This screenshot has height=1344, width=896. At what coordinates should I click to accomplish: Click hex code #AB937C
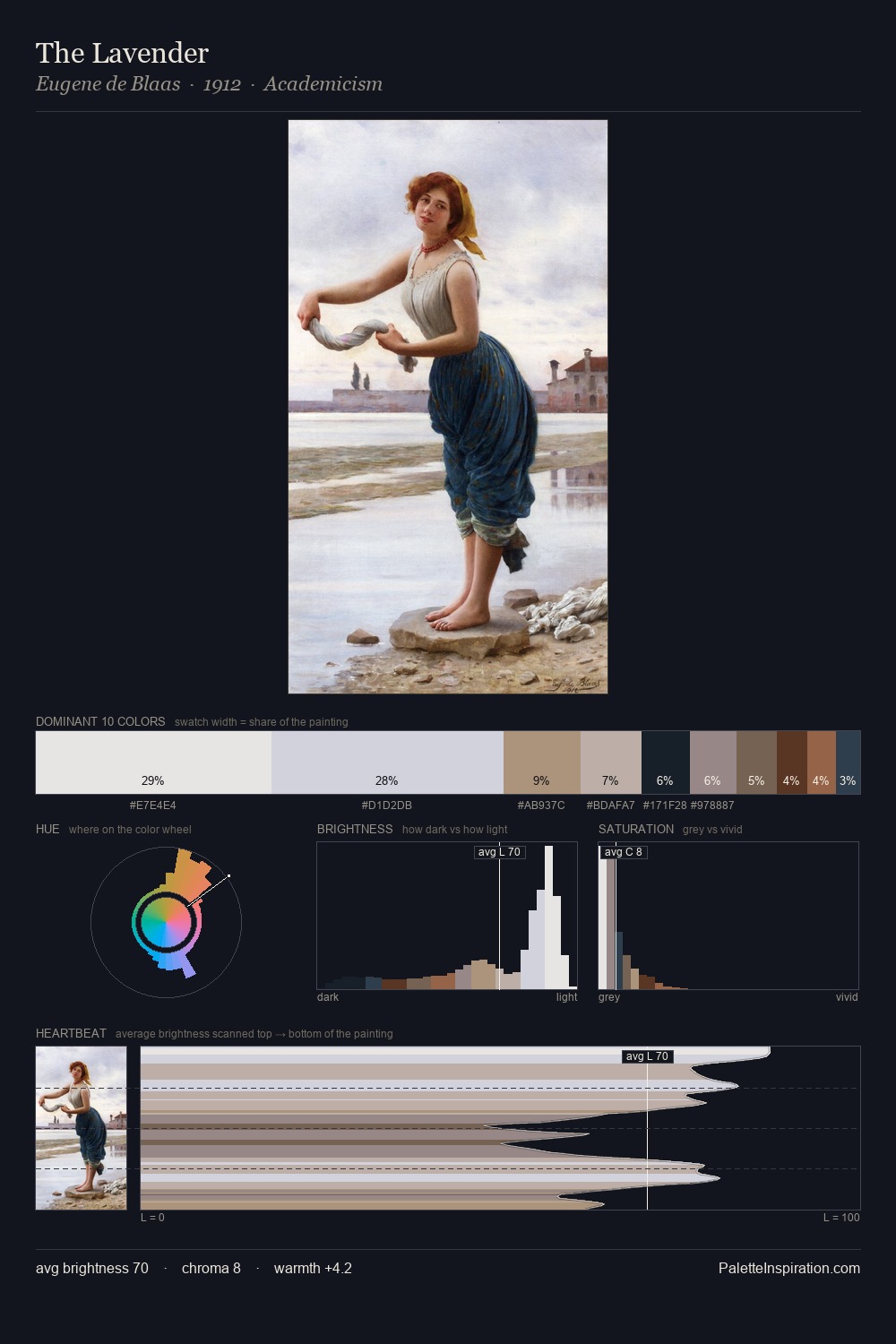click(541, 806)
